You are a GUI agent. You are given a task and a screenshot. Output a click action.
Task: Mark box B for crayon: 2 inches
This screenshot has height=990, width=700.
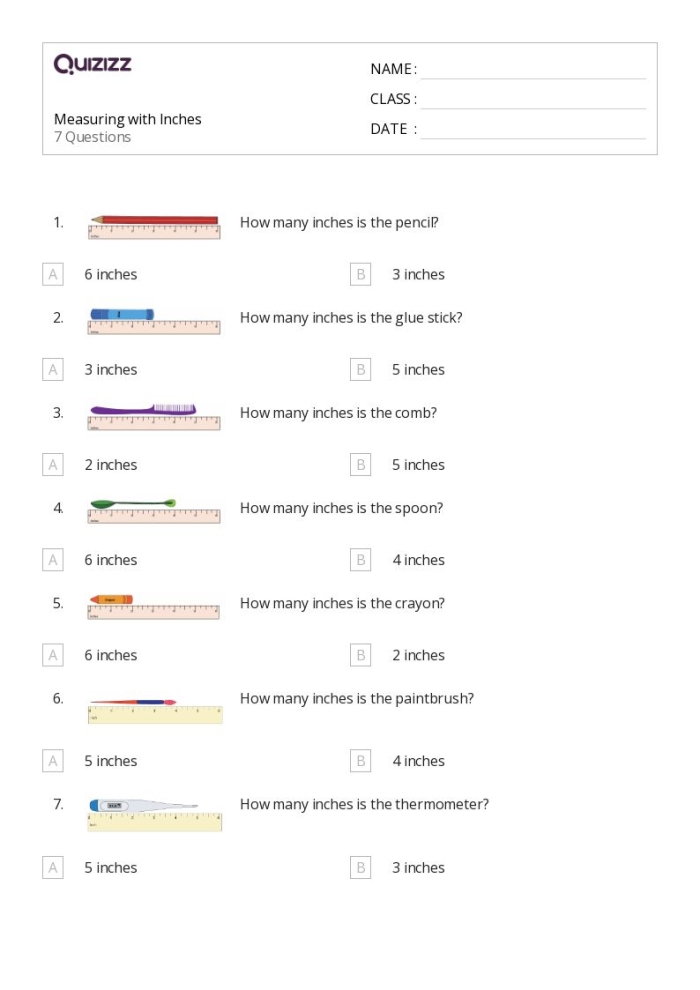(361, 655)
